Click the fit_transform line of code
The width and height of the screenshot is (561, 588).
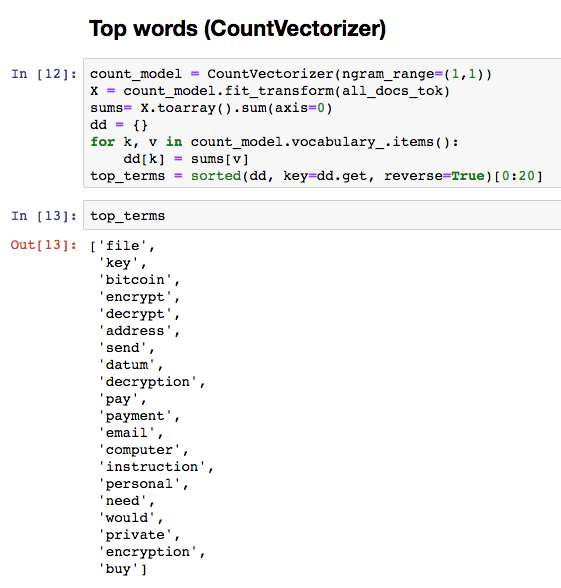pyautogui.click(x=270, y=91)
